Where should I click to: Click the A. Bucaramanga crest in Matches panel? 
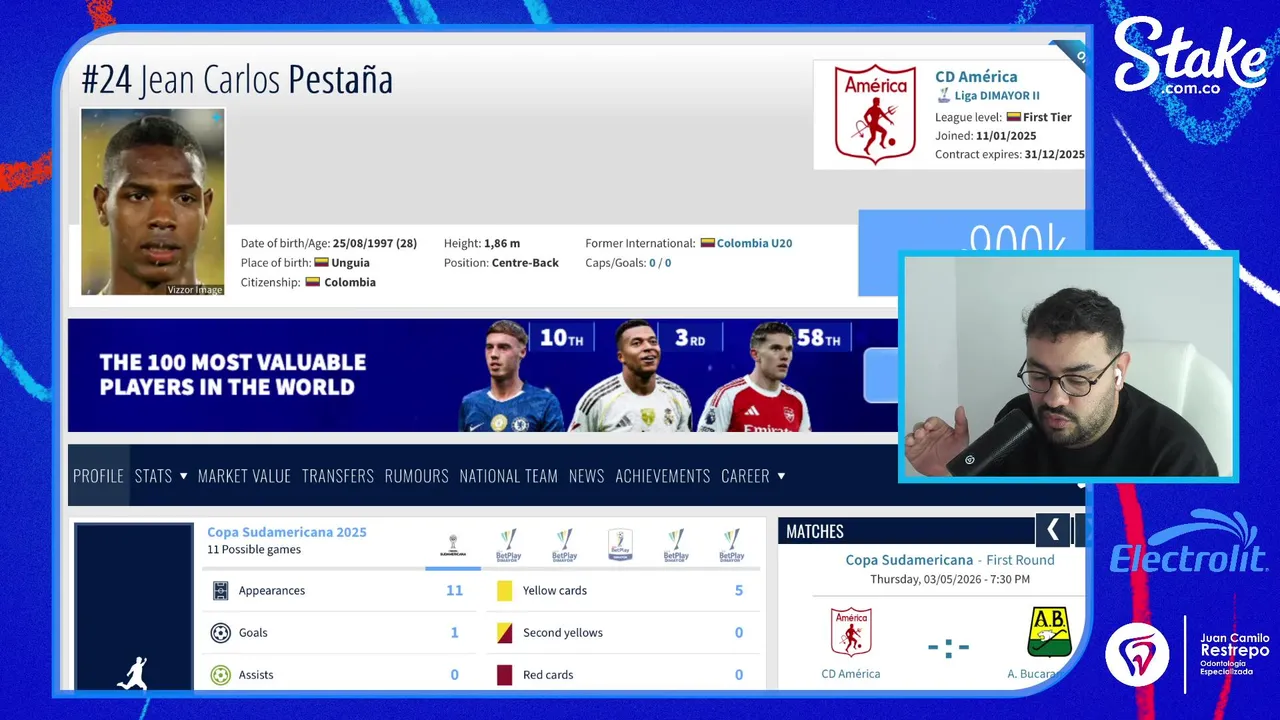[x=1049, y=632]
